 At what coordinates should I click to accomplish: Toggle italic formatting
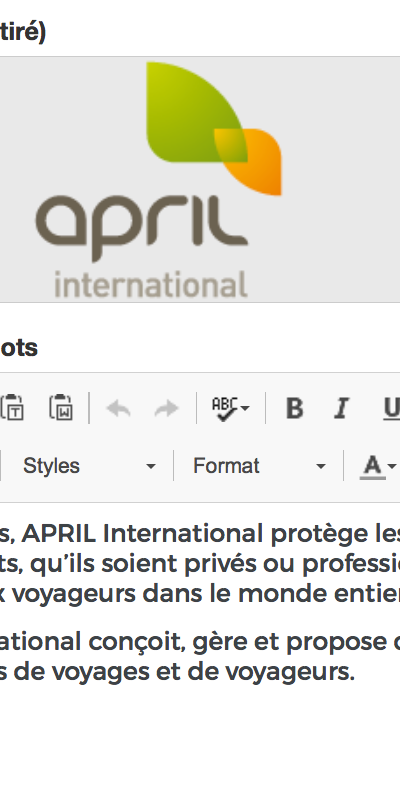(341, 408)
